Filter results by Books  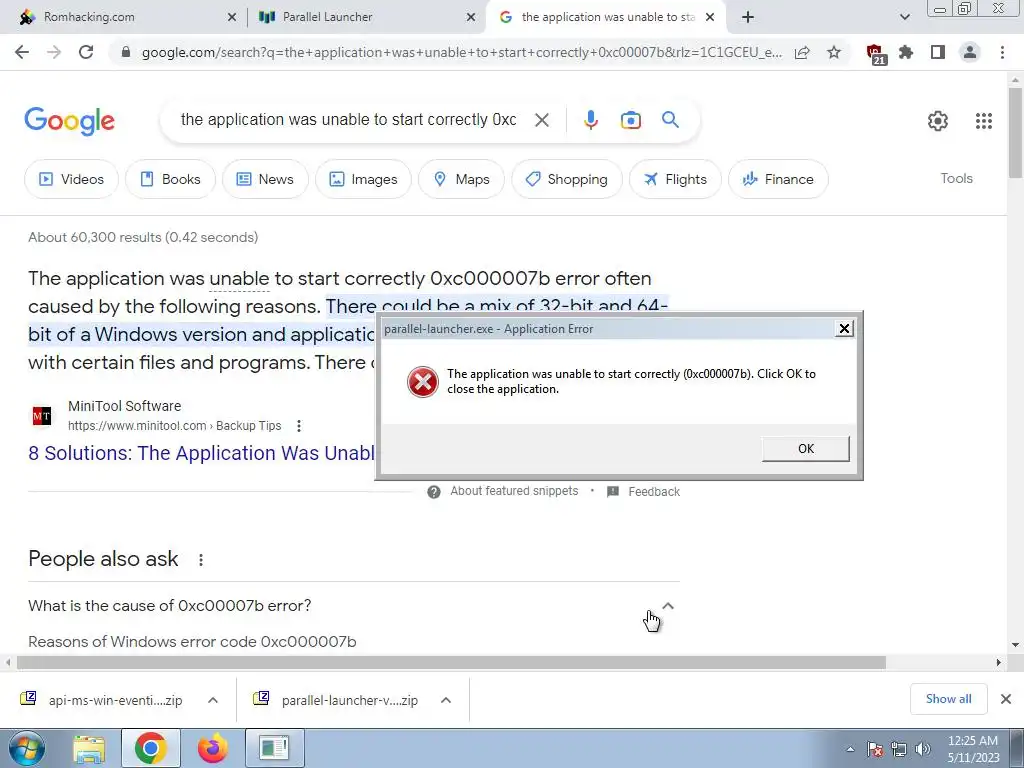coord(170,179)
